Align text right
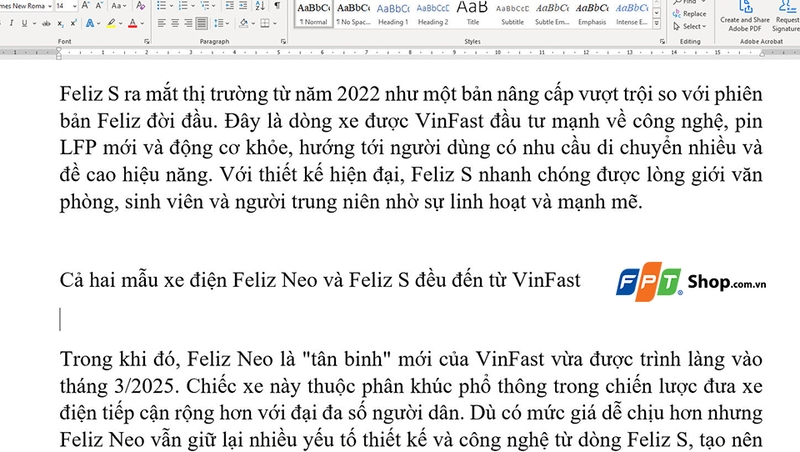800x452 pixels. coord(188,23)
